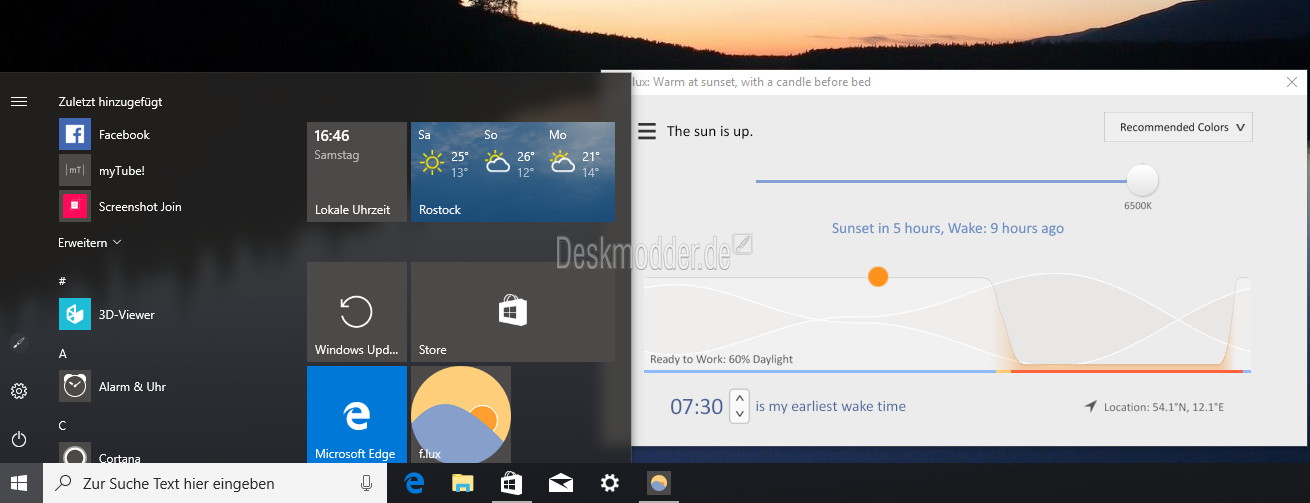Viewport: 1310px width, 503px height.
Task: Click the day-night color timeline bar
Action: click(947, 372)
